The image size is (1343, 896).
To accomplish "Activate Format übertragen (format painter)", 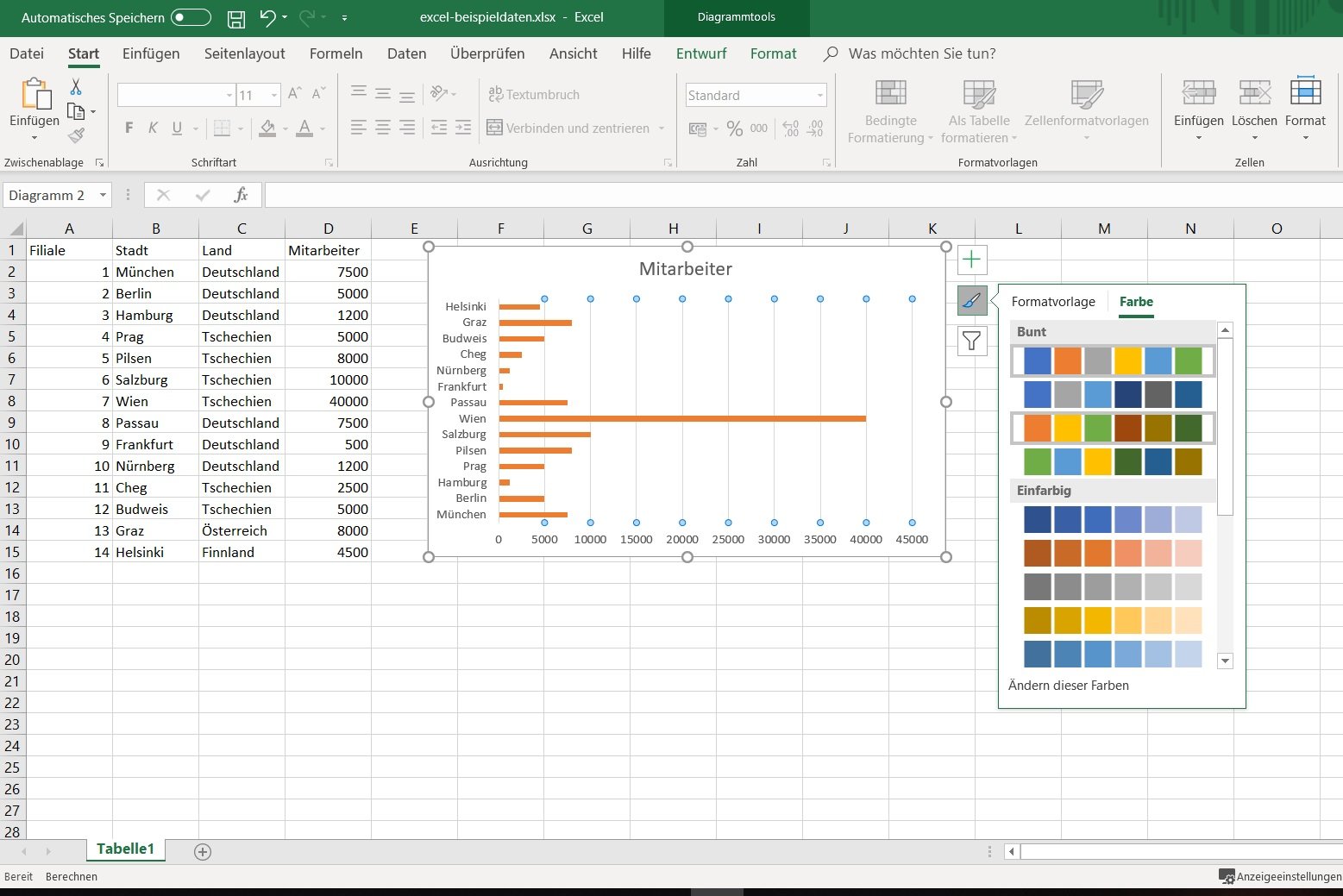I will pyautogui.click(x=76, y=135).
